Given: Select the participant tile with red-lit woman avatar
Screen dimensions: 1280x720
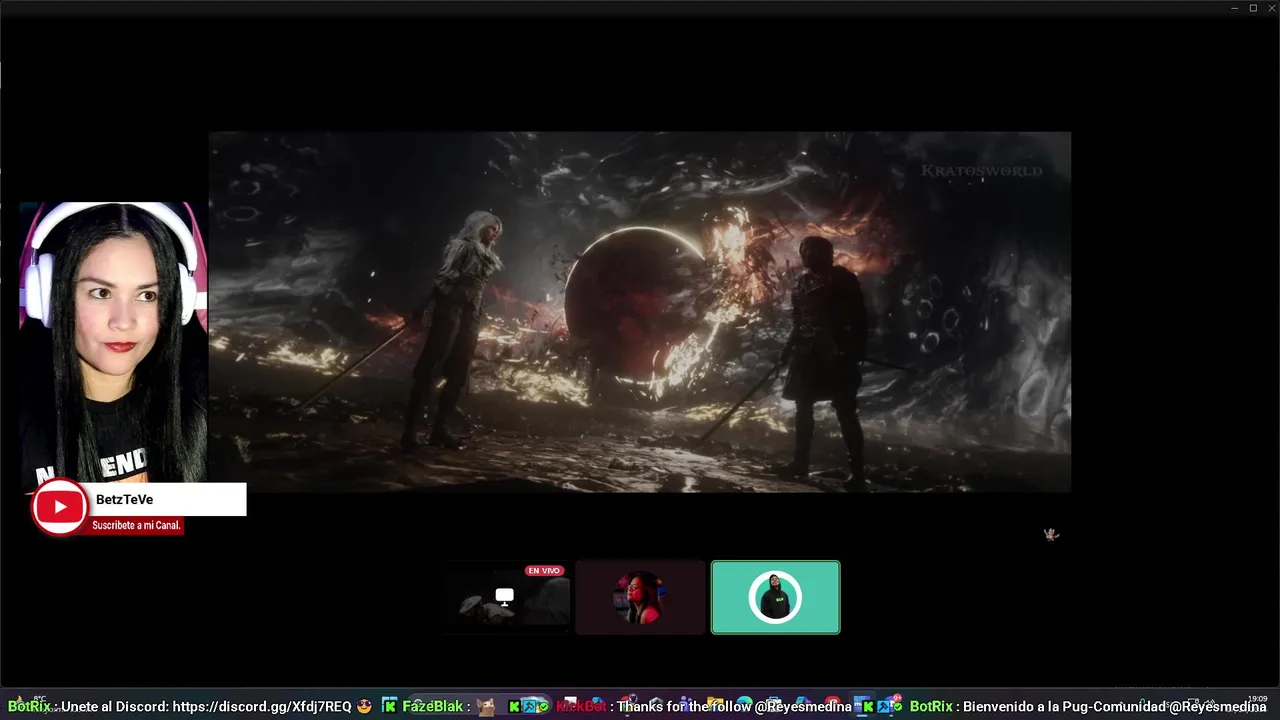Looking at the screenshot, I should 640,597.
